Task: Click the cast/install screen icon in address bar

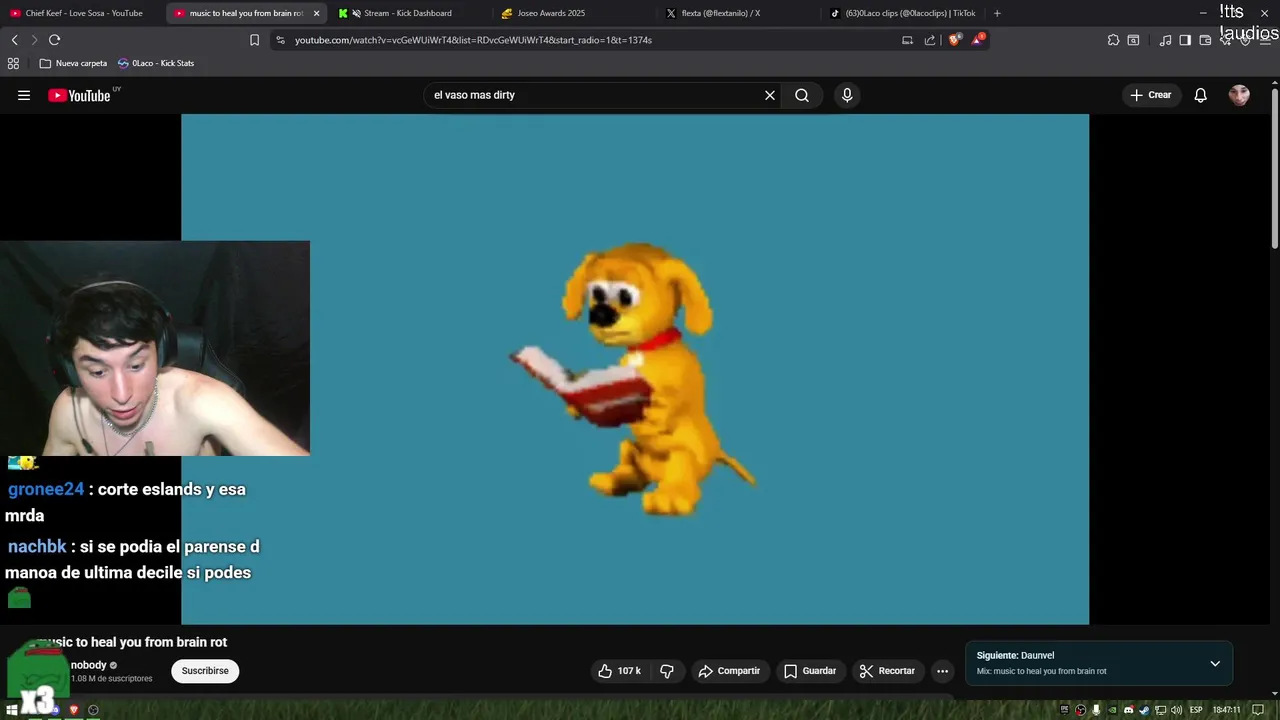Action: (x=907, y=40)
